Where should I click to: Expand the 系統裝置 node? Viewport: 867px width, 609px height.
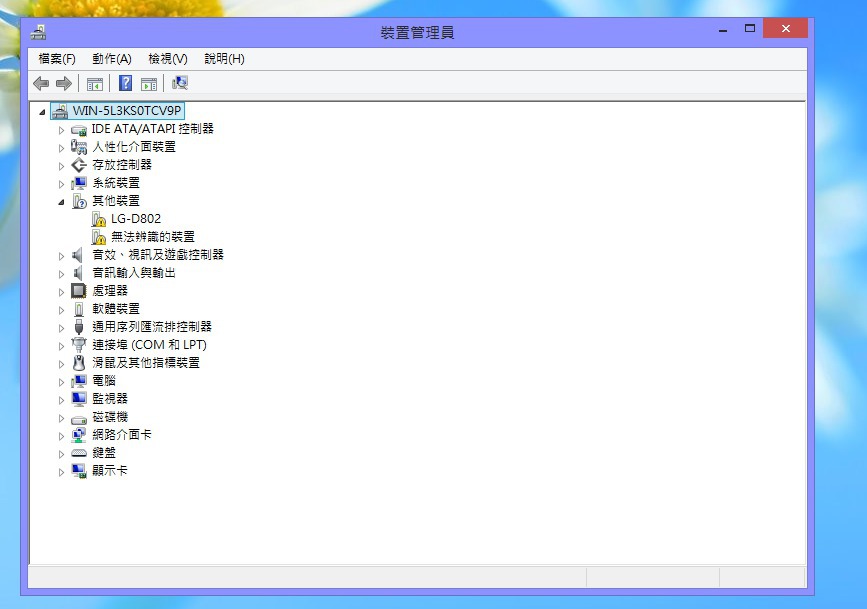61,184
